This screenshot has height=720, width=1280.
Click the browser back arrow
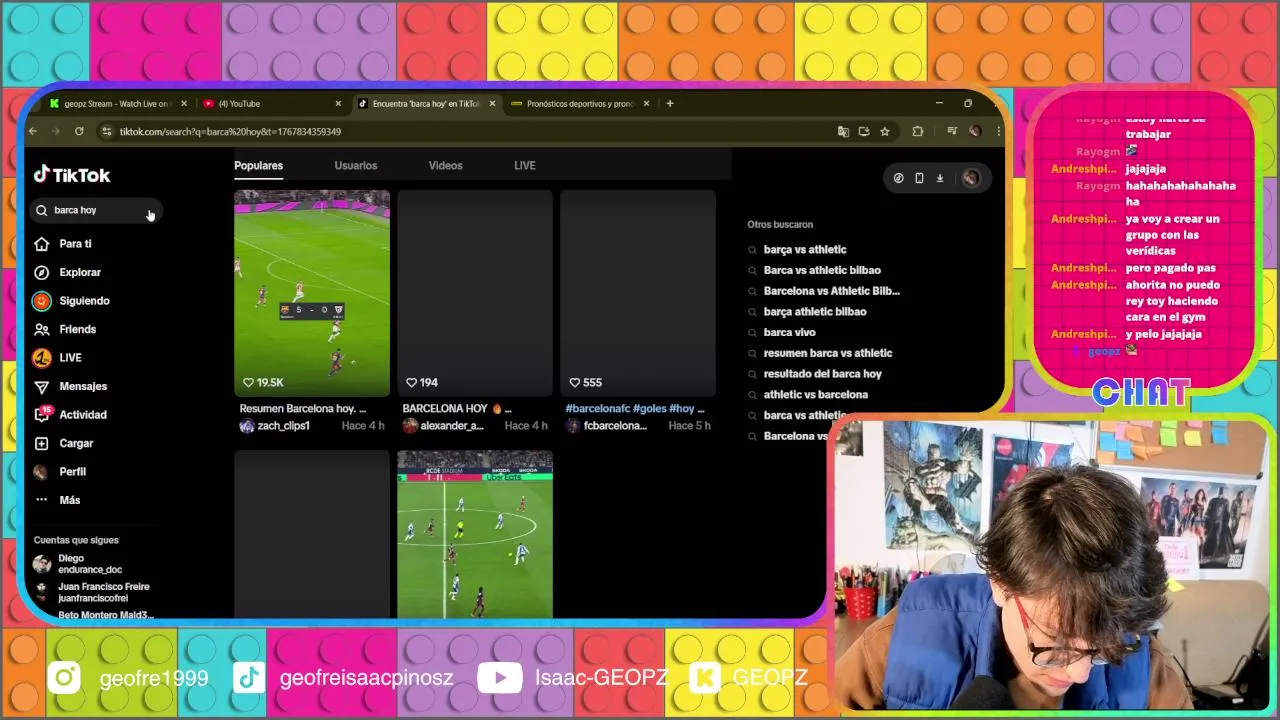(33, 131)
